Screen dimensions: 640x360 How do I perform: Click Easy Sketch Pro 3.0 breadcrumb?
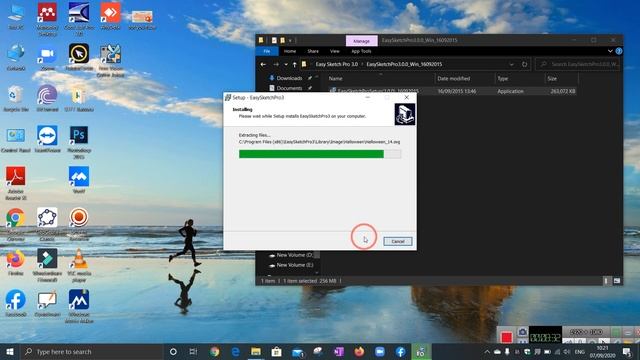tap(336, 64)
